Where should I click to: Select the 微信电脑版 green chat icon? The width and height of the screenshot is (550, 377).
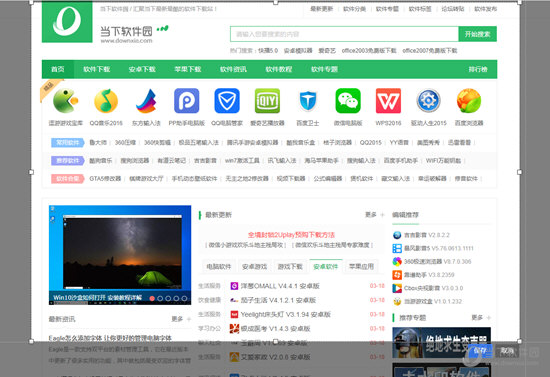pyautogui.click(x=348, y=101)
